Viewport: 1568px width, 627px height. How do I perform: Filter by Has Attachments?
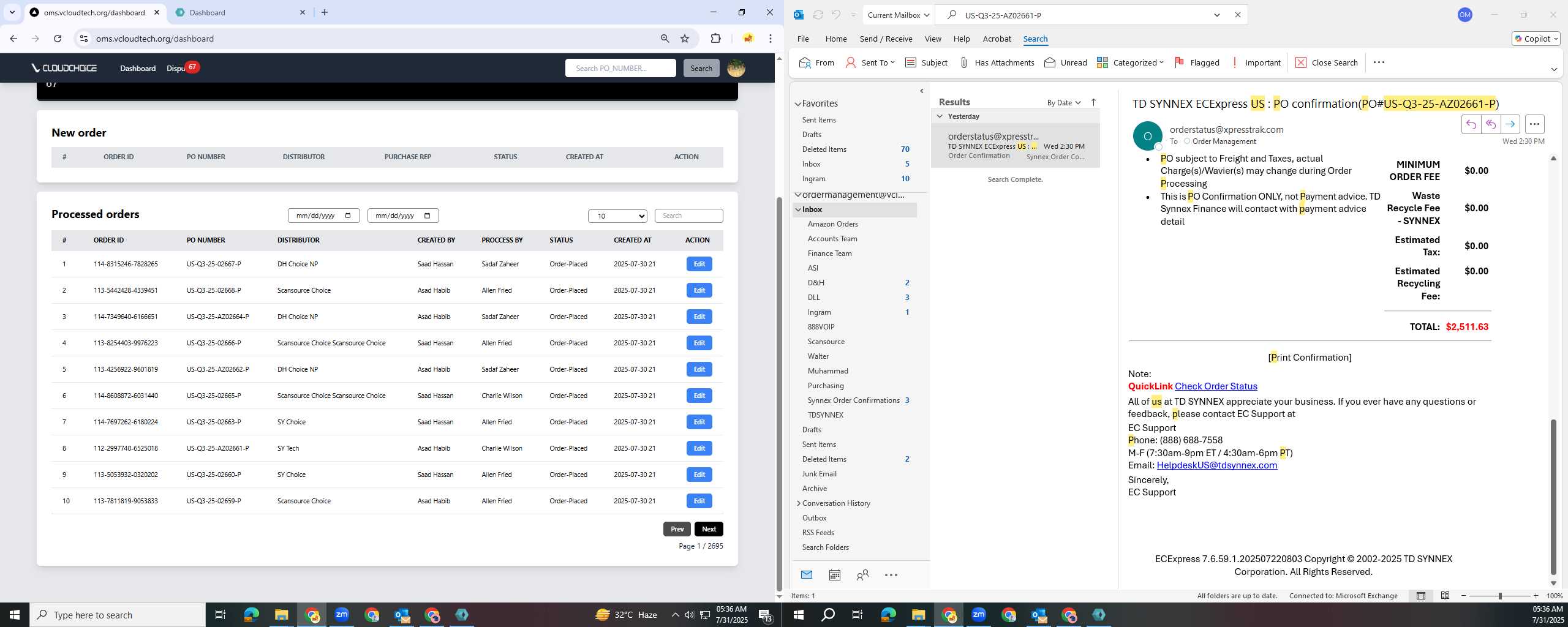pyautogui.click(x=996, y=62)
